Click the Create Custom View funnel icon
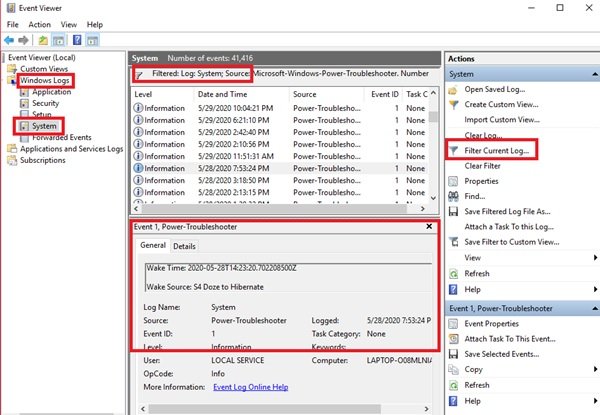 453,104
